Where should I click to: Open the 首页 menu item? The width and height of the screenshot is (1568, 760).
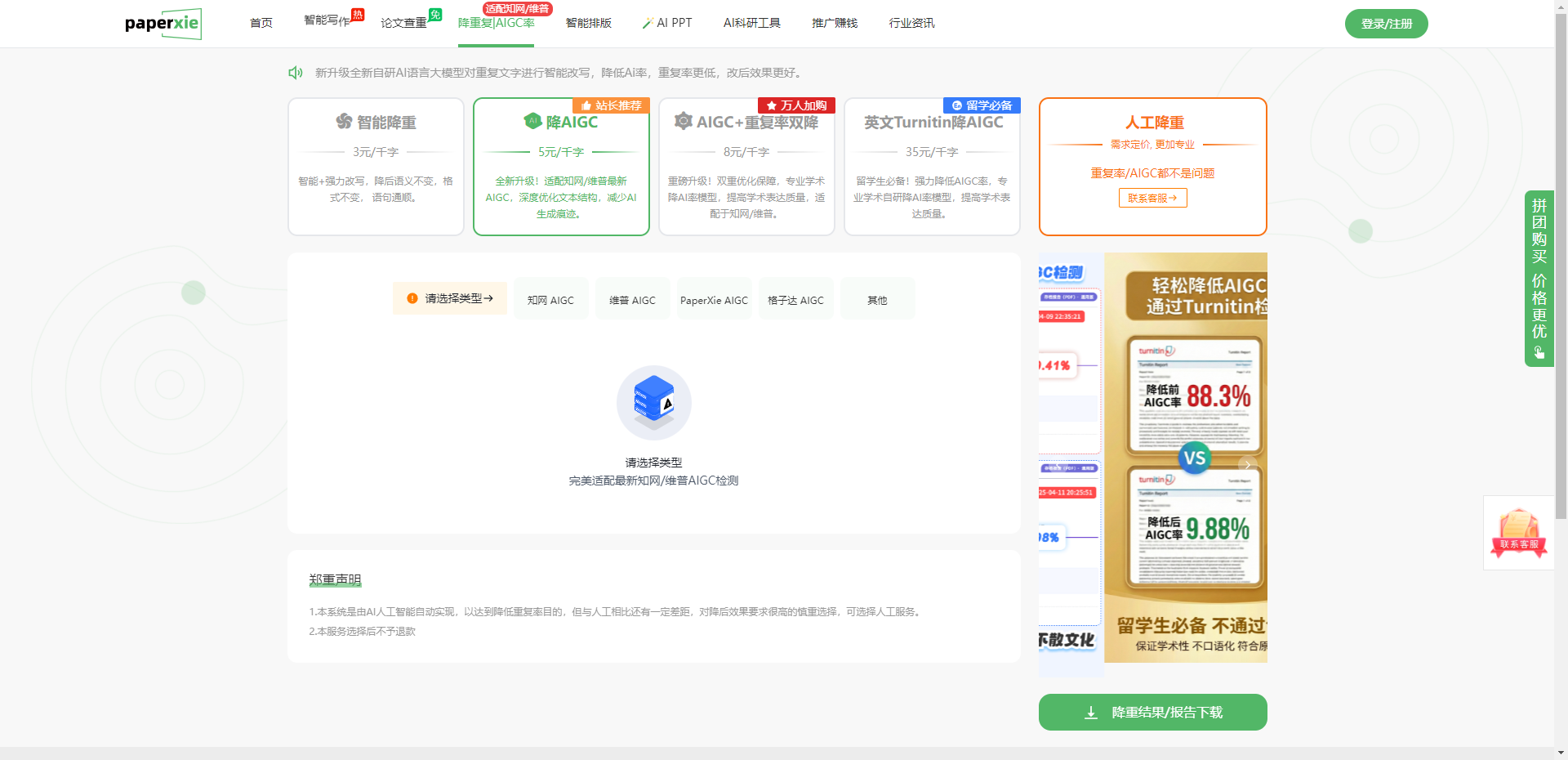pyautogui.click(x=261, y=23)
